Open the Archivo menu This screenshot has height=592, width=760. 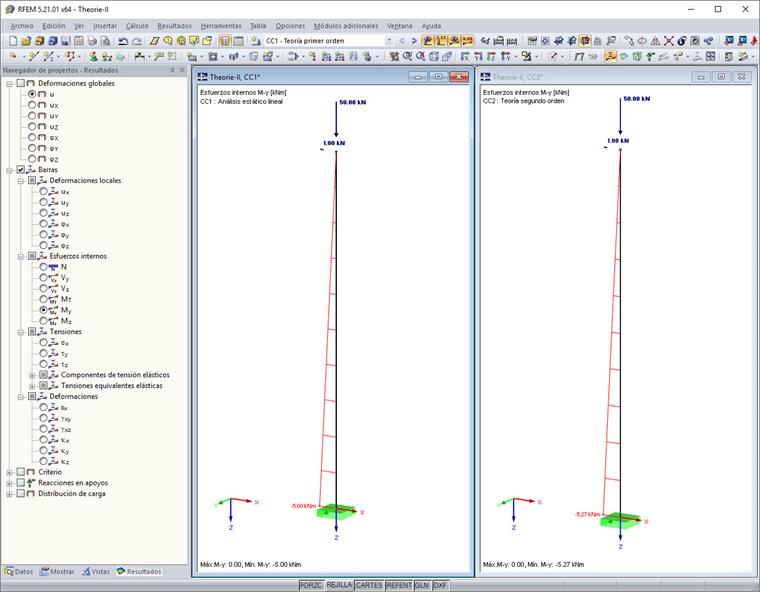22,26
